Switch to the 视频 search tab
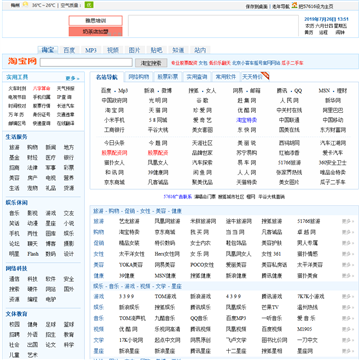The height and width of the screenshot is (360, 360). [x=113, y=50]
